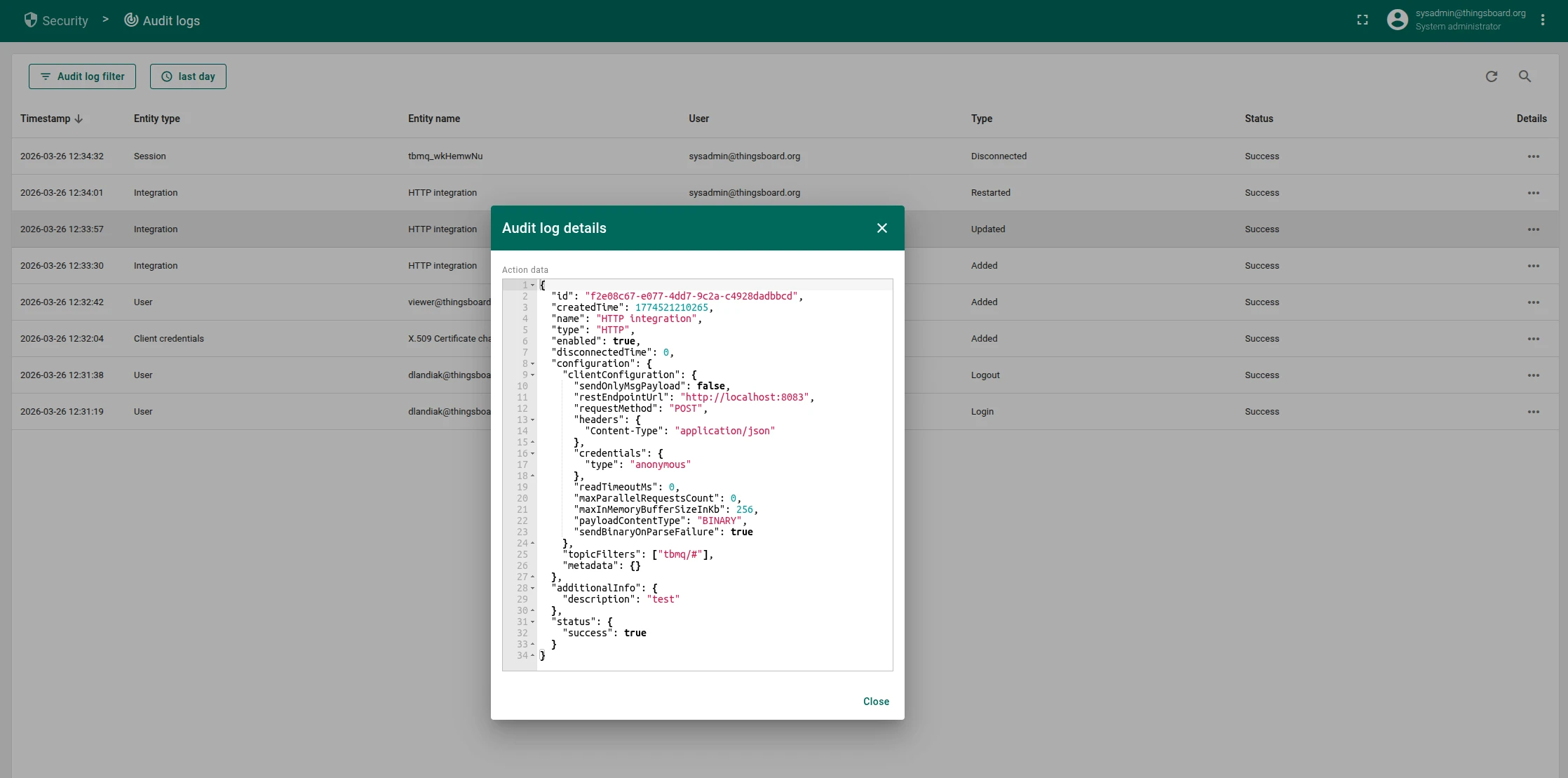Collapse the clientConfiguration fold at line 9
This screenshot has height=778, width=1568.
pyautogui.click(x=533, y=375)
